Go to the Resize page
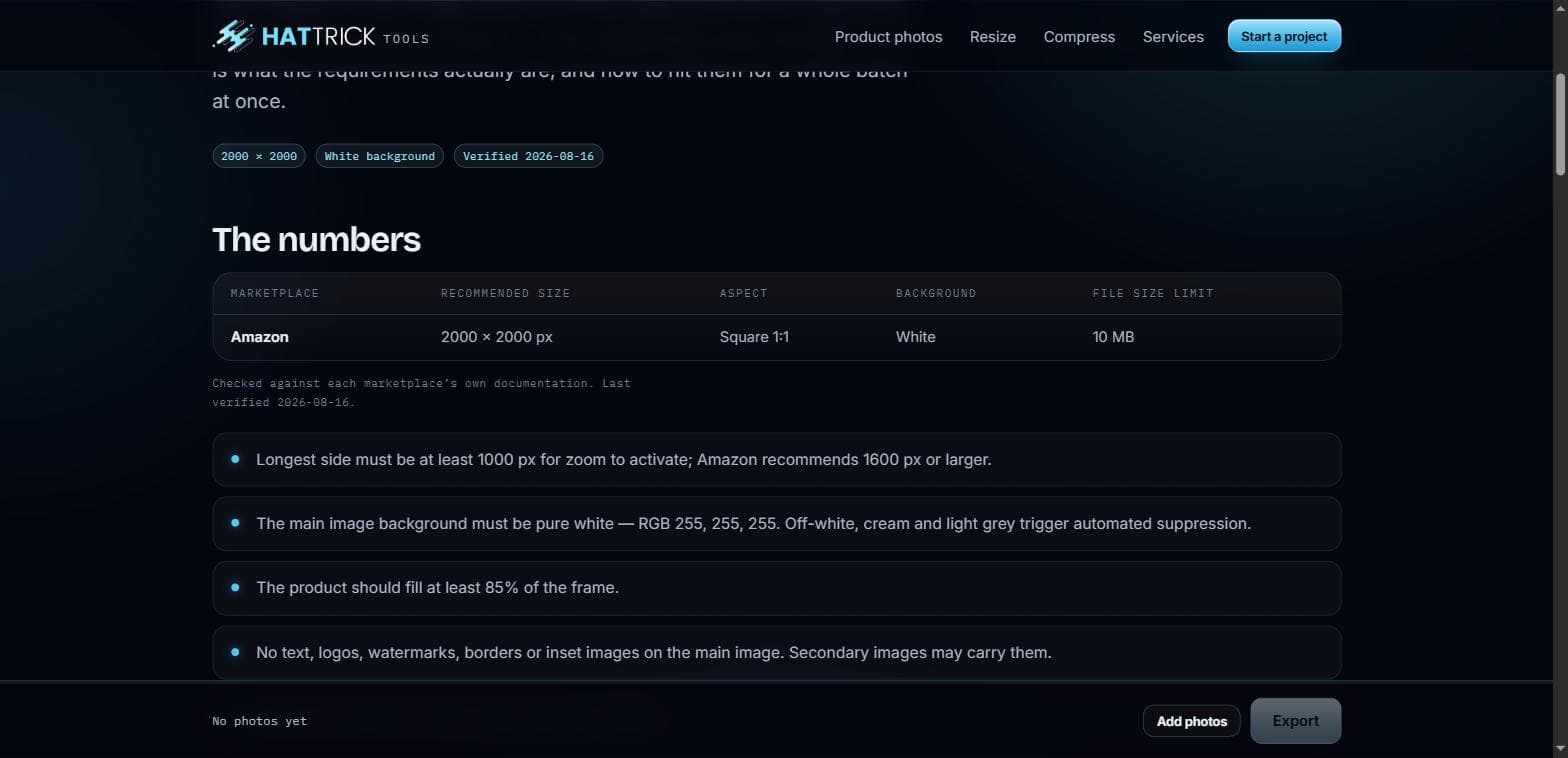The image size is (1568, 758). coord(993,37)
